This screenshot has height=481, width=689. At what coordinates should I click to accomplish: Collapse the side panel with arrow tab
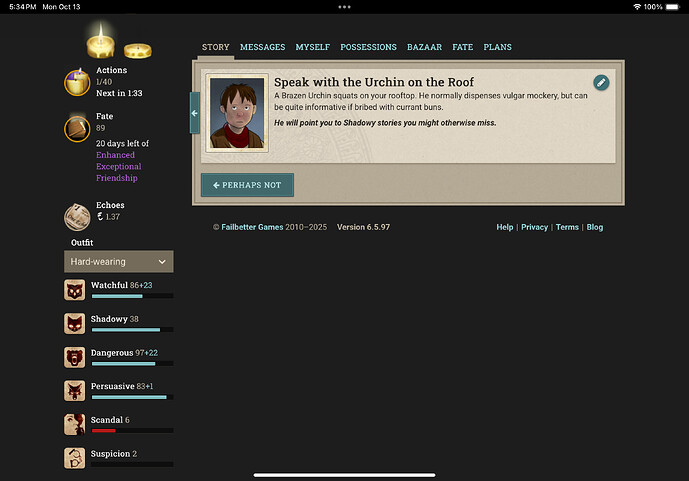point(195,113)
